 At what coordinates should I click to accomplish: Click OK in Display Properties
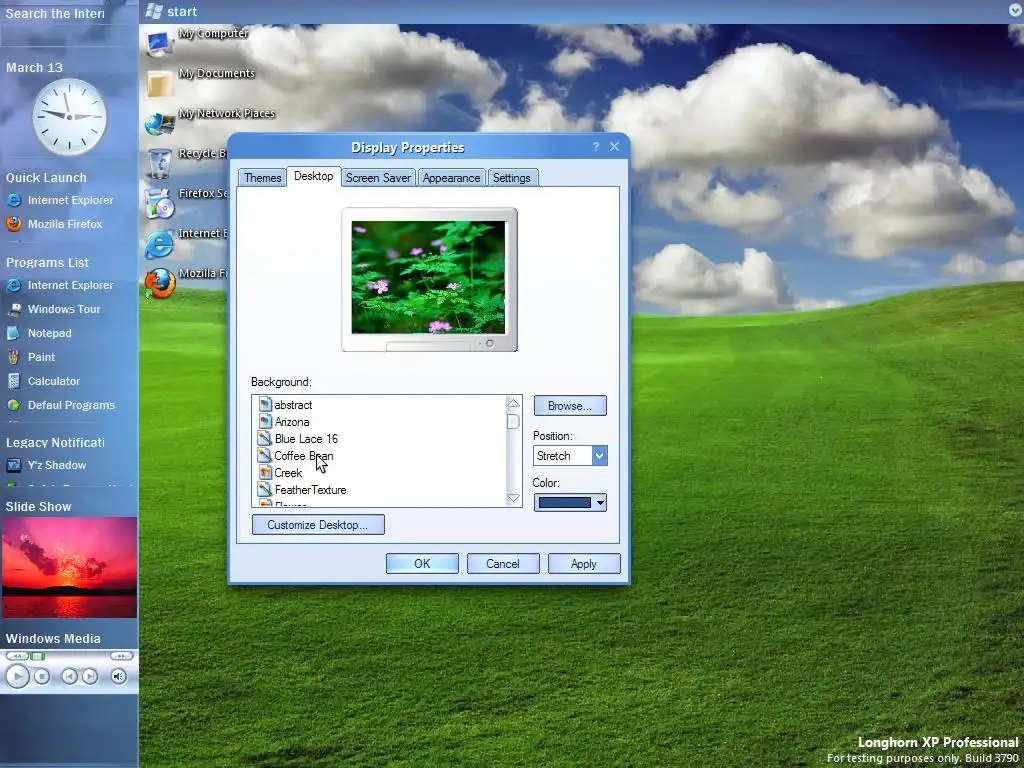coord(423,564)
